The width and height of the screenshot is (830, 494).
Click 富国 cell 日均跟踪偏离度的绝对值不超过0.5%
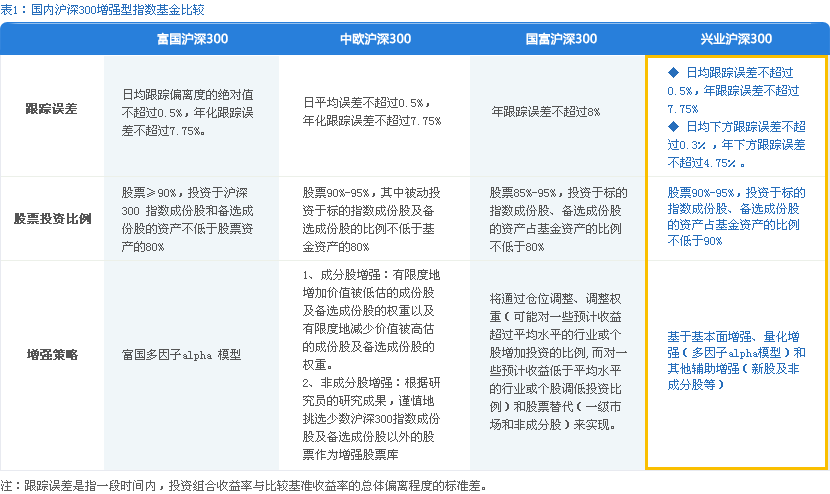click(x=188, y=112)
